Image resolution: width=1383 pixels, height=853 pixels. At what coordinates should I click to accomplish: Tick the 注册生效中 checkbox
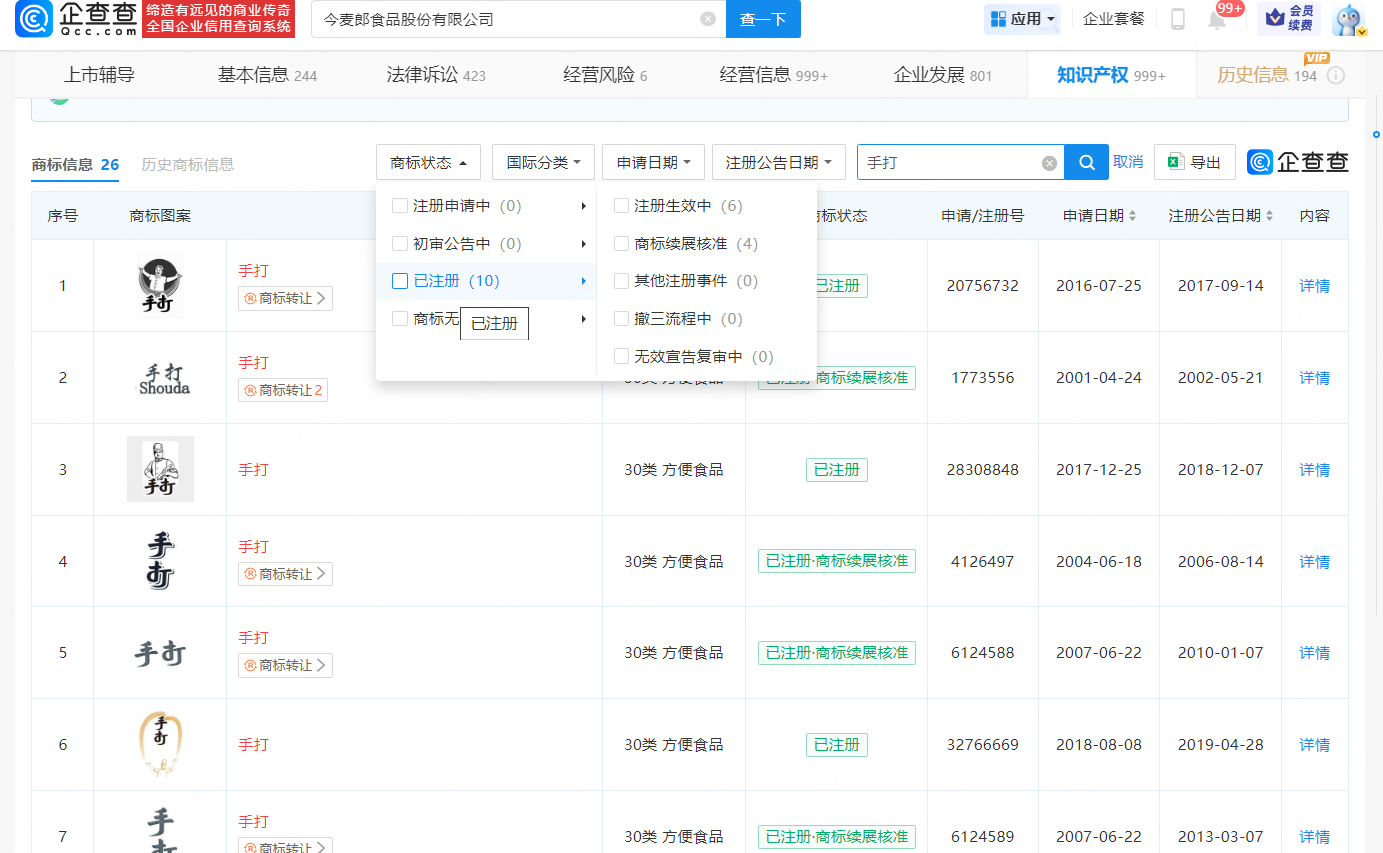[x=621, y=206]
